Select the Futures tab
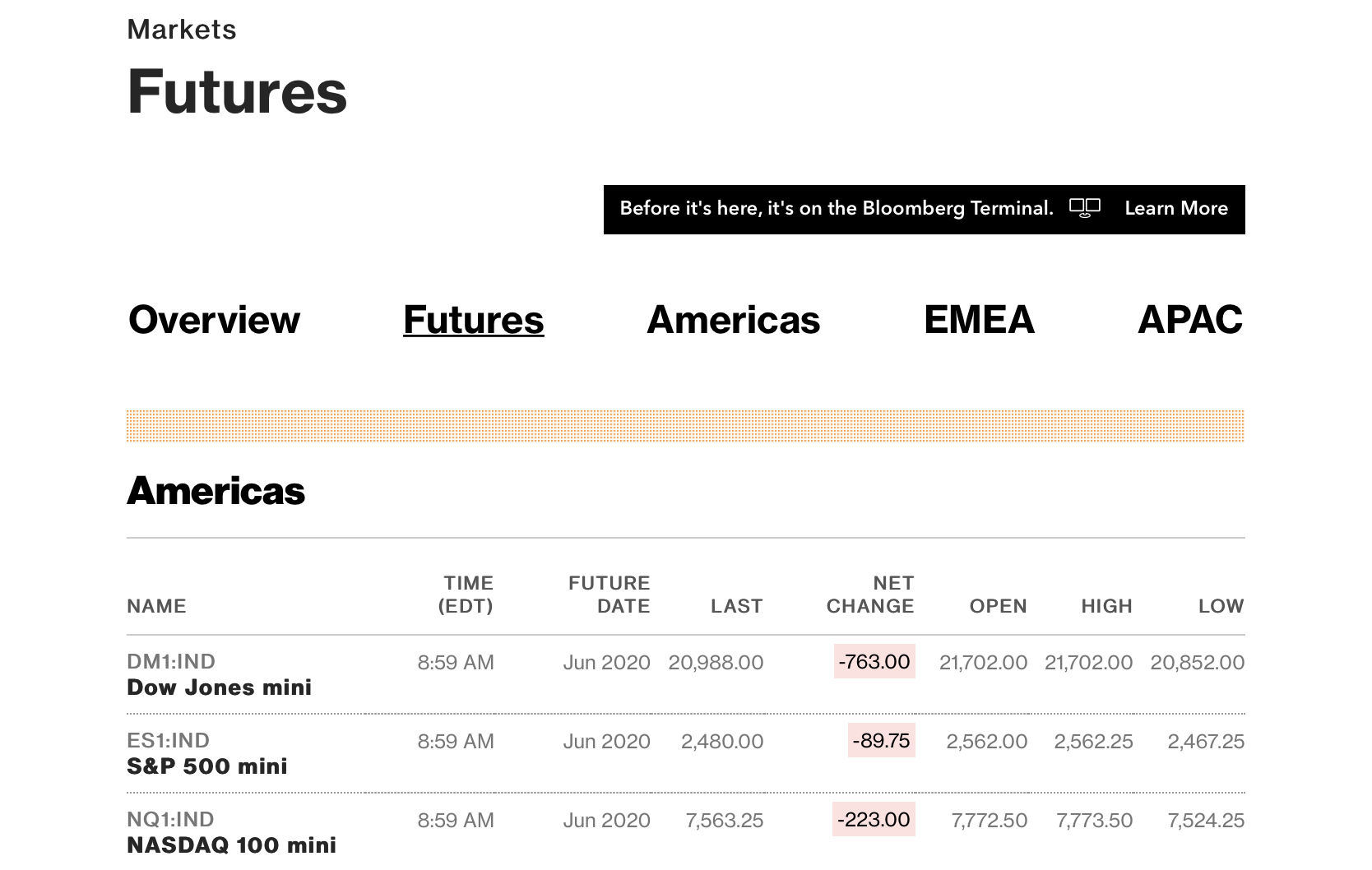The height and width of the screenshot is (870, 1372). (473, 320)
